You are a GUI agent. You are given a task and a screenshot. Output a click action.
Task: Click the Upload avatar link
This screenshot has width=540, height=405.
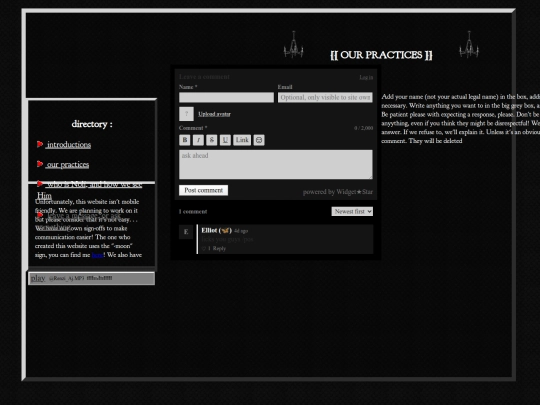pos(214,114)
